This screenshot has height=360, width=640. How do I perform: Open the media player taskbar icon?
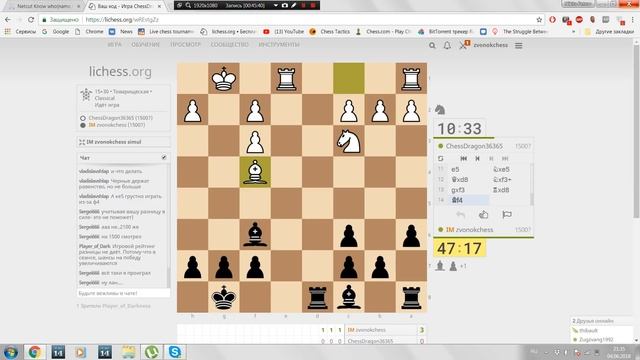80,352
